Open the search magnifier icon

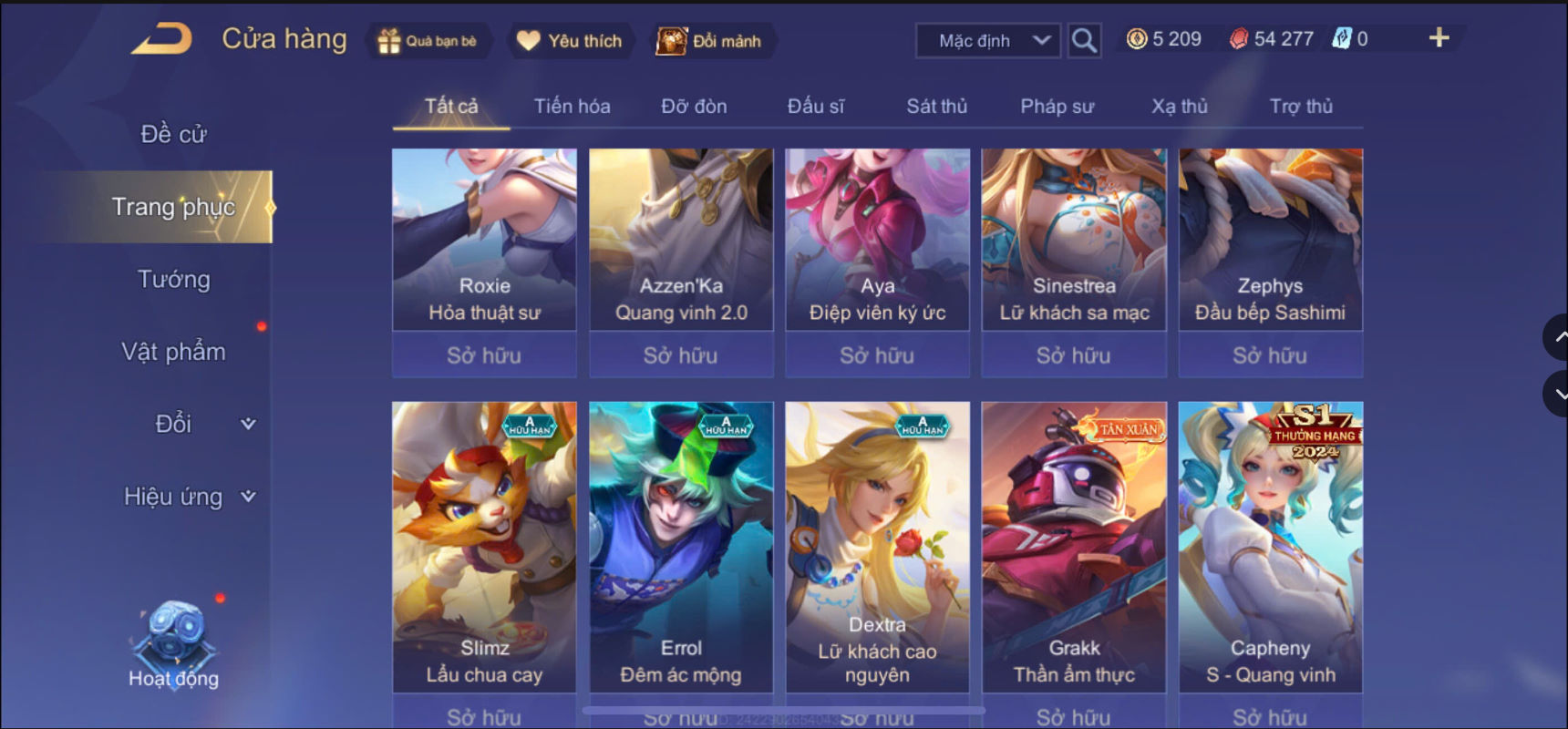point(1084,40)
